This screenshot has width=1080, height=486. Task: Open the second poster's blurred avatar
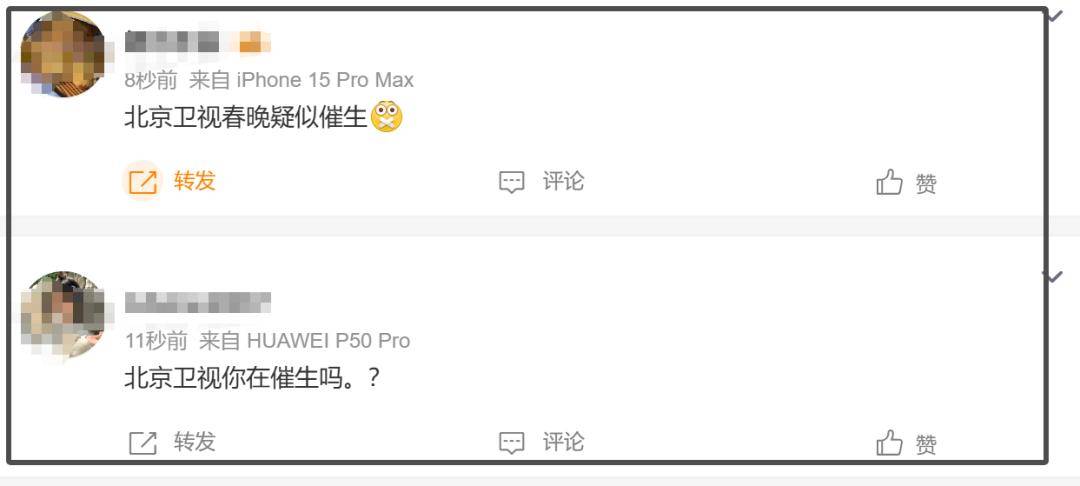tap(63, 315)
